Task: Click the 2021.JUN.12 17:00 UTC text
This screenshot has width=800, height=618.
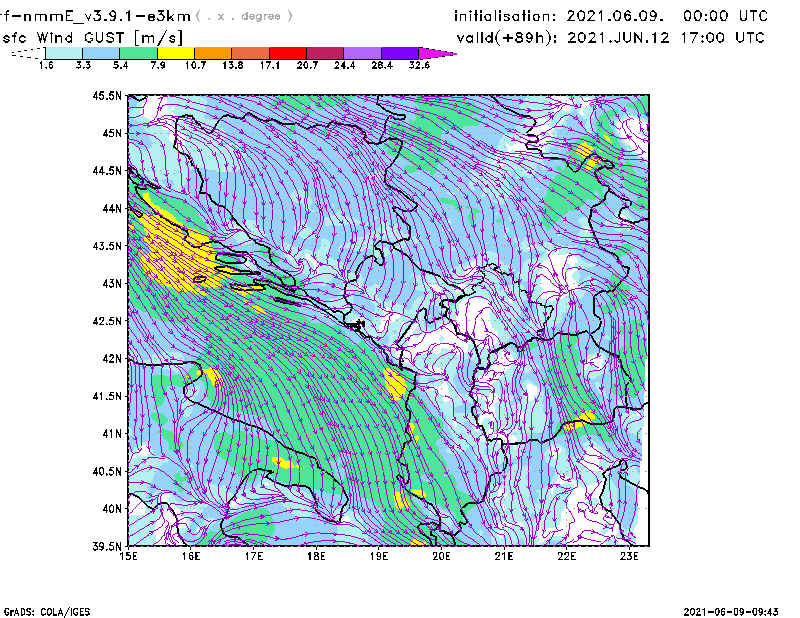Action: pyautogui.click(x=666, y=38)
